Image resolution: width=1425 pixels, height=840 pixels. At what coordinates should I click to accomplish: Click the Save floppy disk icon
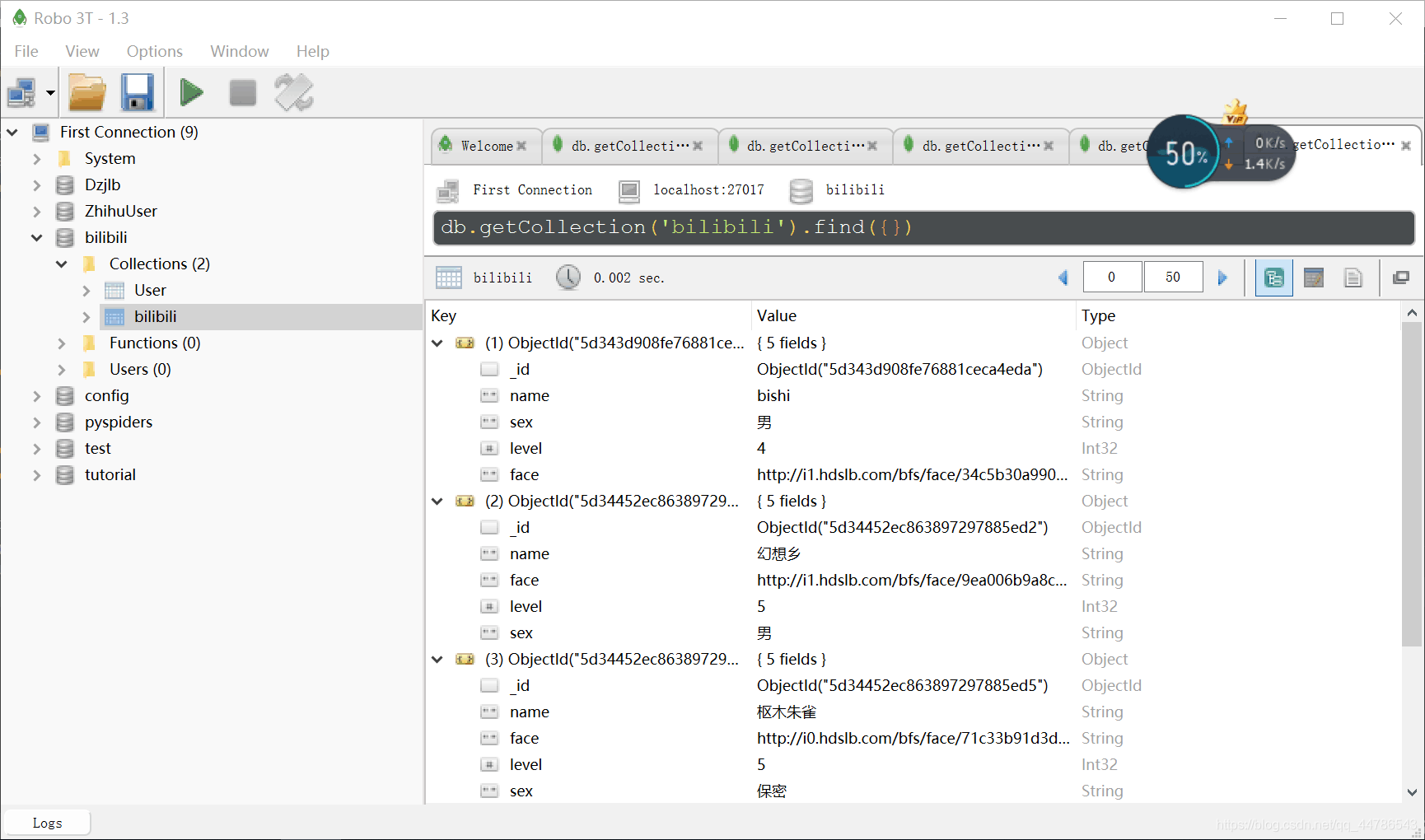tap(138, 92)
